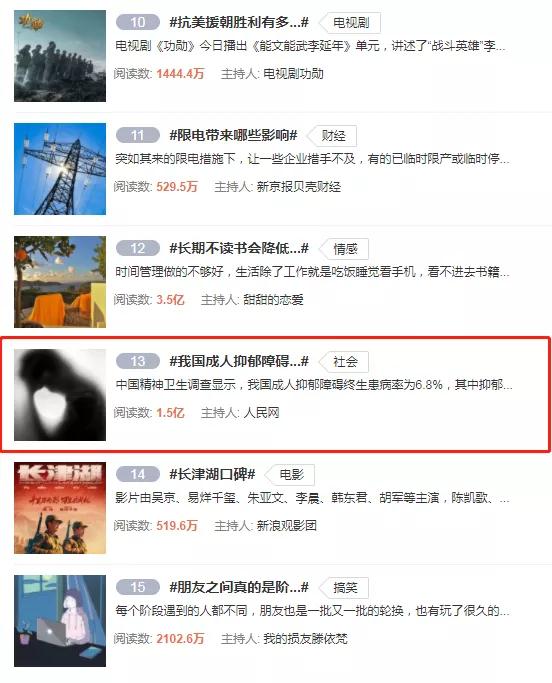Click the 财经 category tag

coord(332,136)
